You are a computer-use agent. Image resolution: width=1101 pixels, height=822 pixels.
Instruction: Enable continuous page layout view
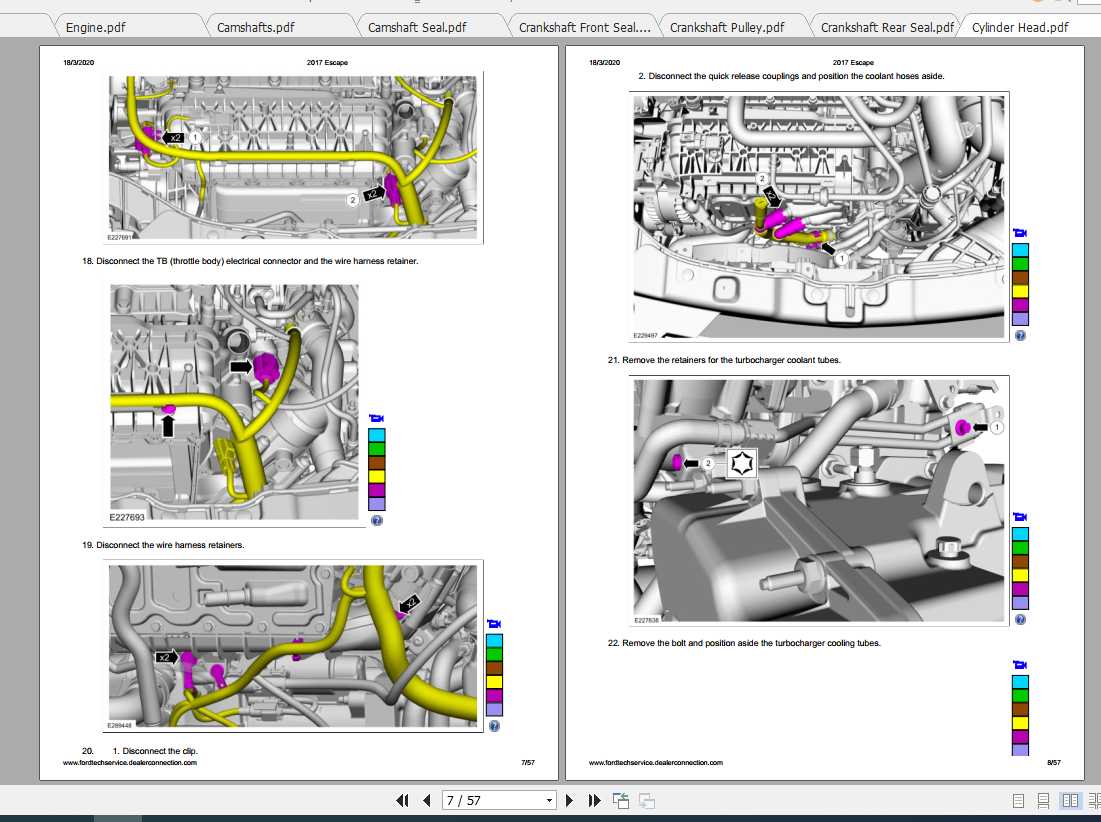point(1043,800)
